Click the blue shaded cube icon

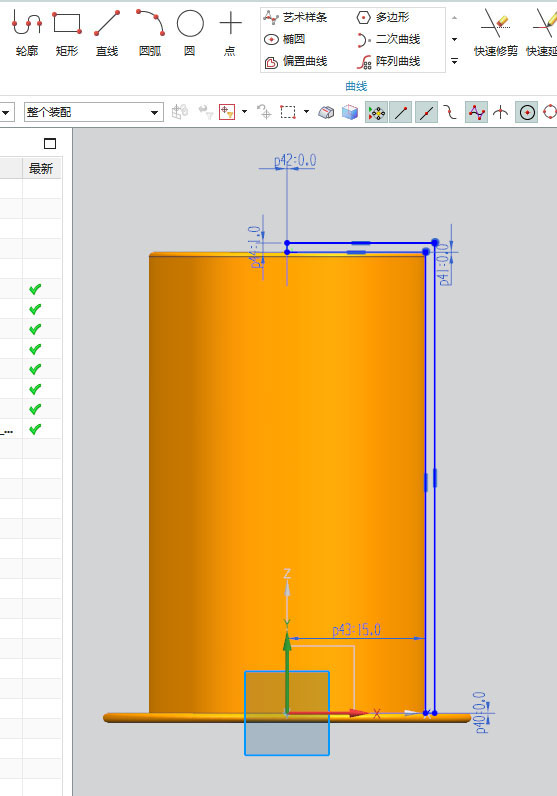[x=350, y=112]
